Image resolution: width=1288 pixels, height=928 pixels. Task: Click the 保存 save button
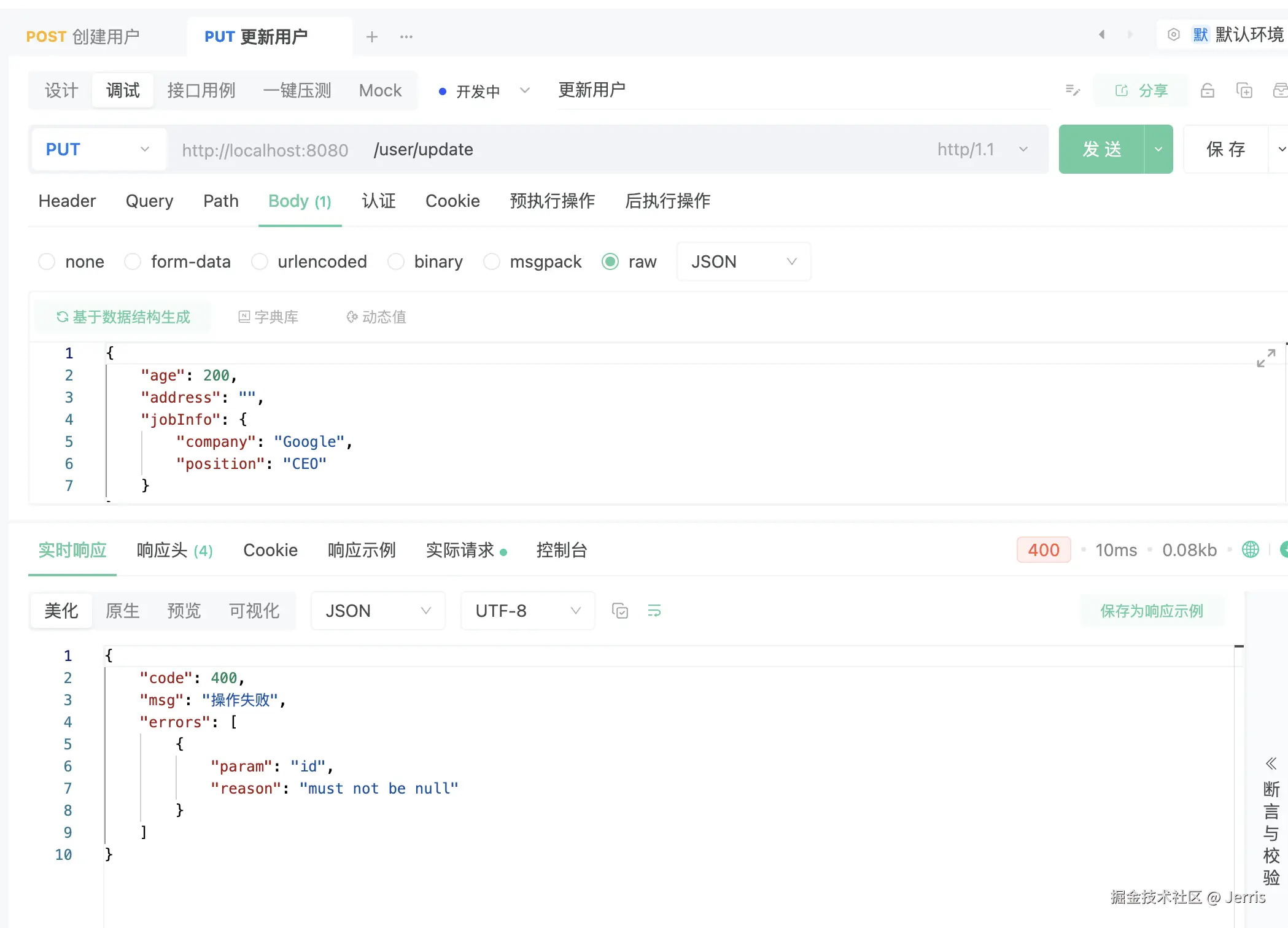[x=1225, y=149]
